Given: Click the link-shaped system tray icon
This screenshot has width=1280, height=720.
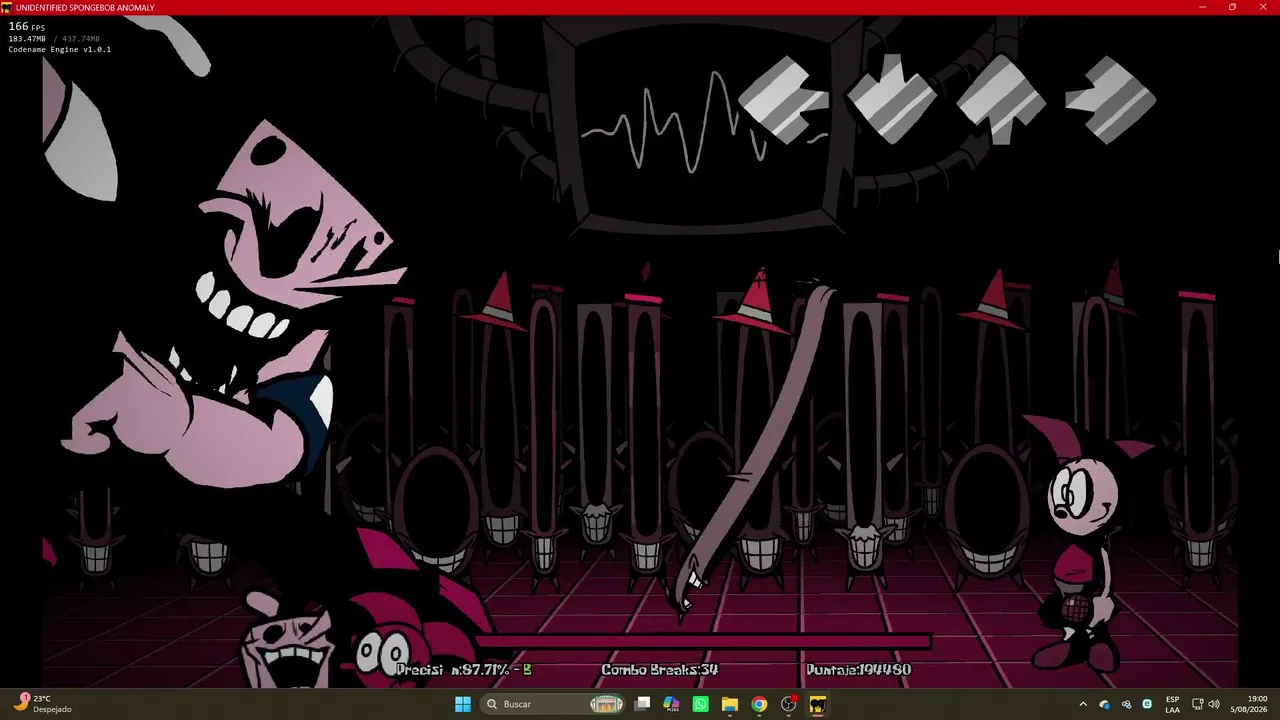Looking at the screenshot, I should (x=1126, y=704).
